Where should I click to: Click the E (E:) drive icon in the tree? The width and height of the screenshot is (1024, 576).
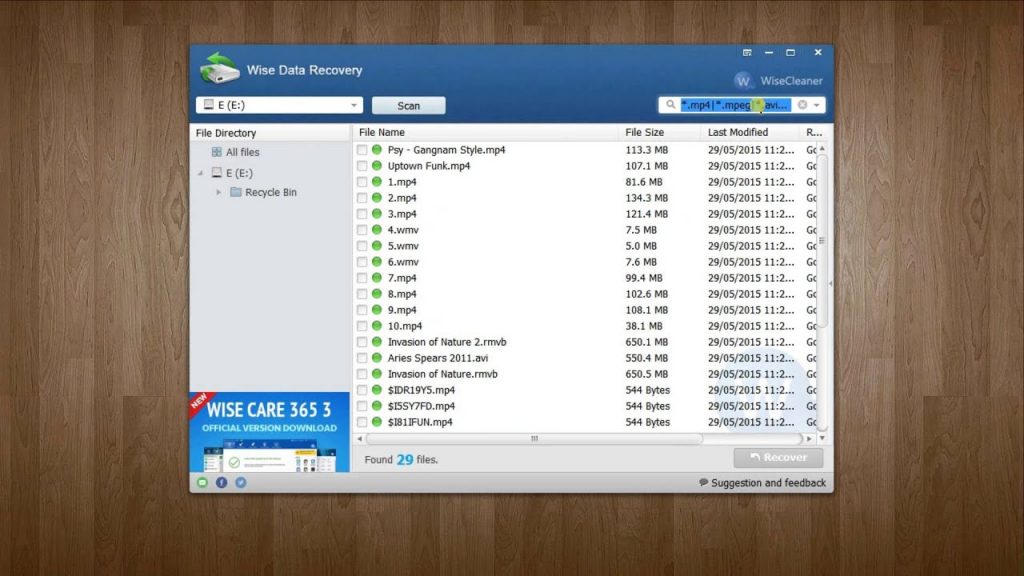[216, 173]
